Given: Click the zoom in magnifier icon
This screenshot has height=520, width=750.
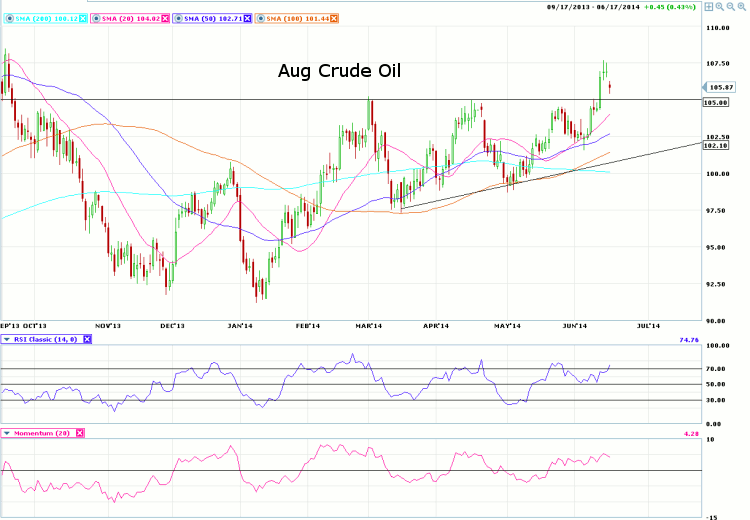Looking at the screenshot, I should (720, 6).
